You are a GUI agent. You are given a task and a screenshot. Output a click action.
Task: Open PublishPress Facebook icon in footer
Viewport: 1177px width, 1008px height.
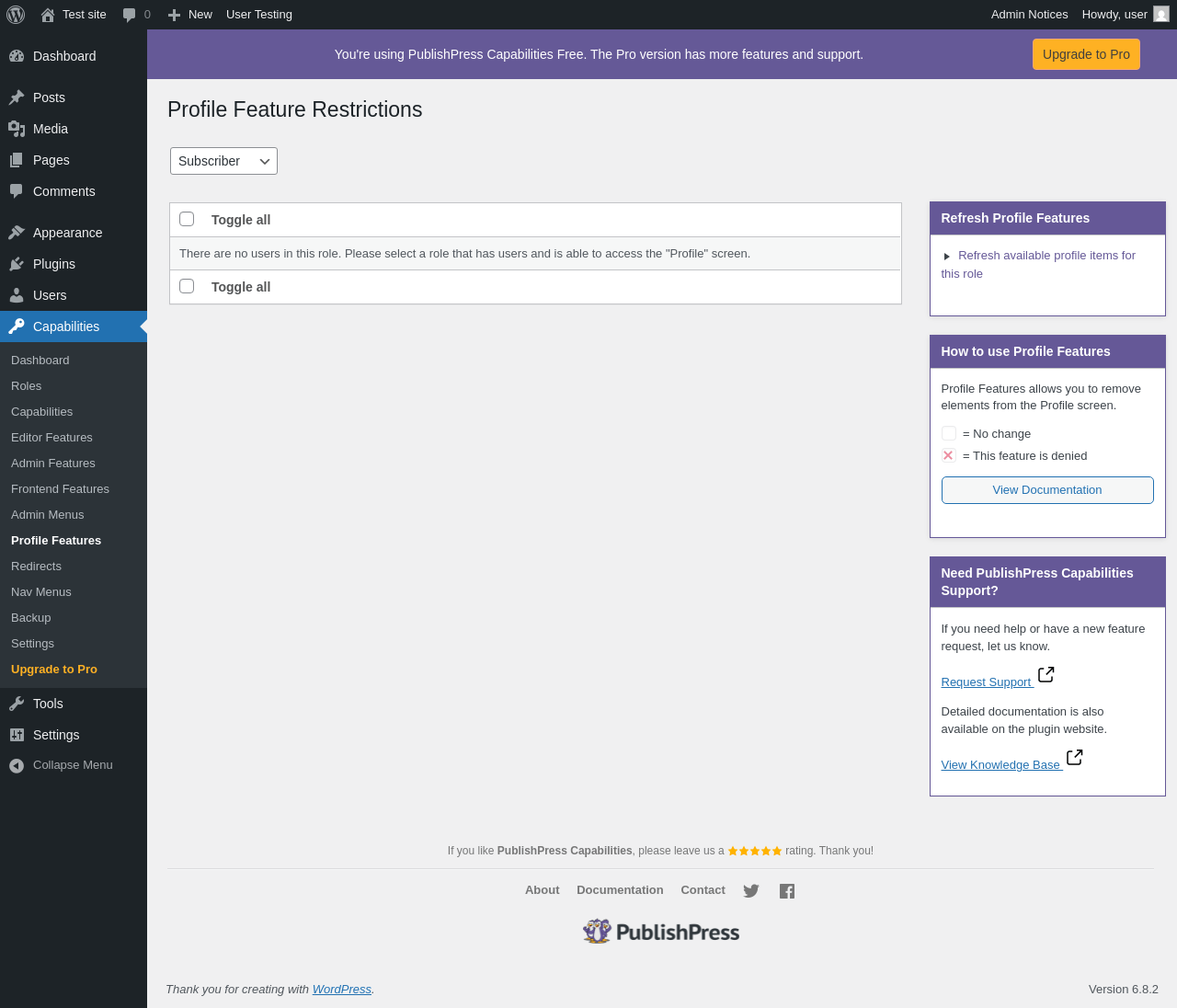(x=787, y=891)
